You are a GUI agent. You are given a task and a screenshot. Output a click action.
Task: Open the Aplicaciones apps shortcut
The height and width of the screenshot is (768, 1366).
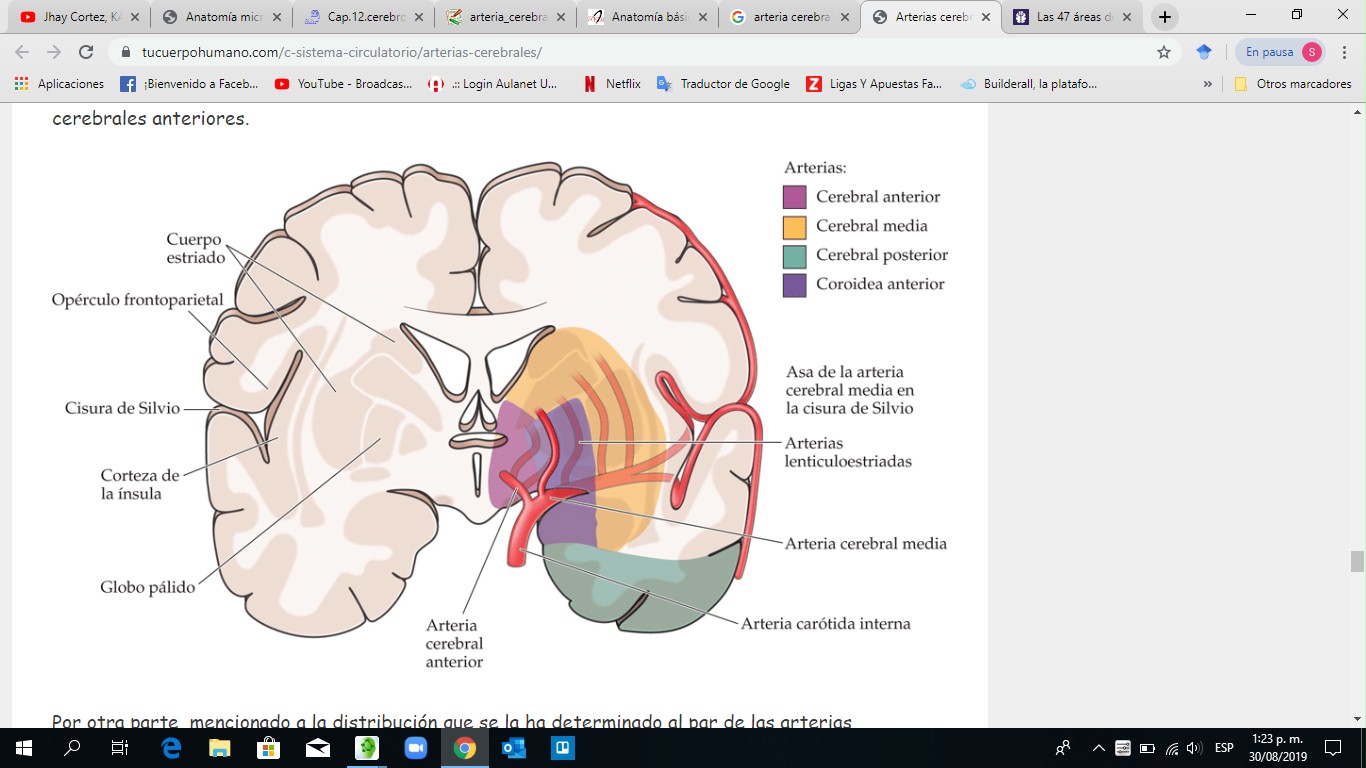point(60,84)
